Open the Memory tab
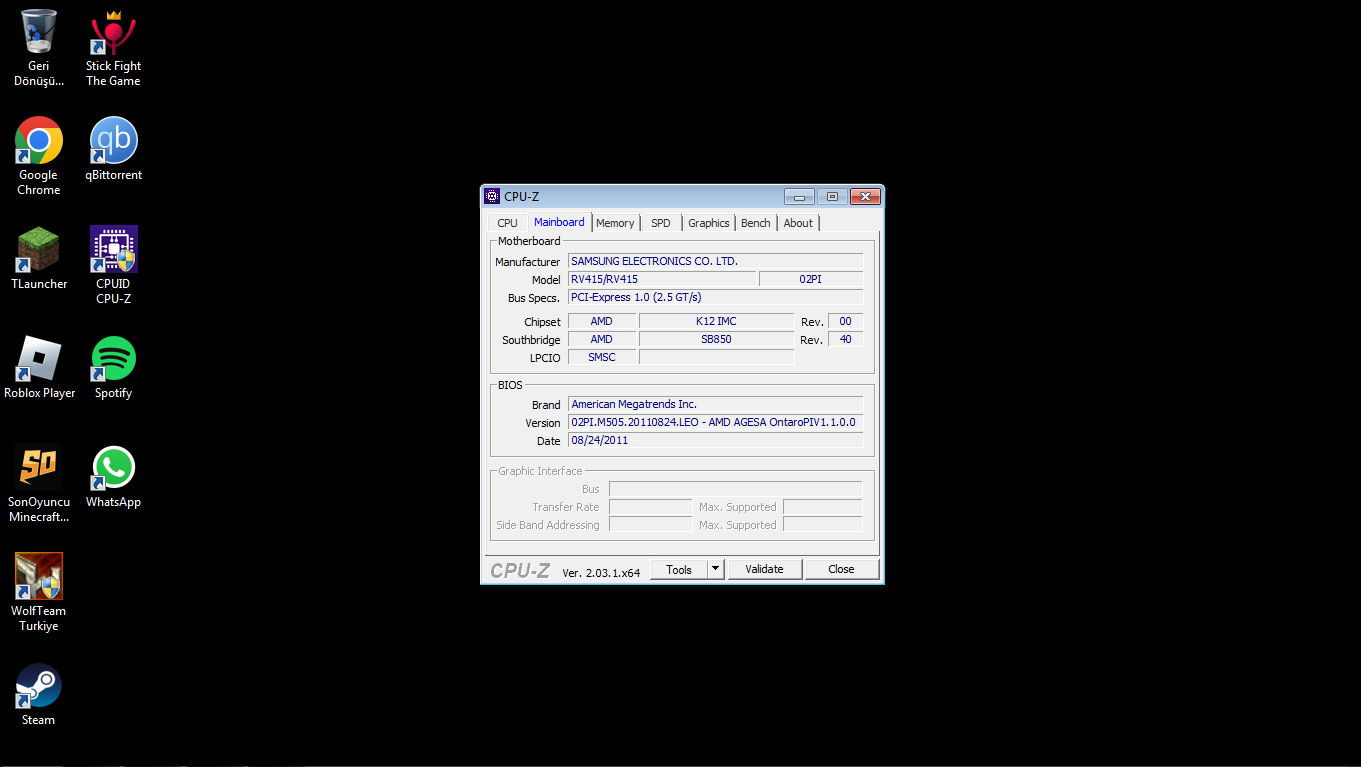The image size is (1361, 767). click(x=615, y=223)
